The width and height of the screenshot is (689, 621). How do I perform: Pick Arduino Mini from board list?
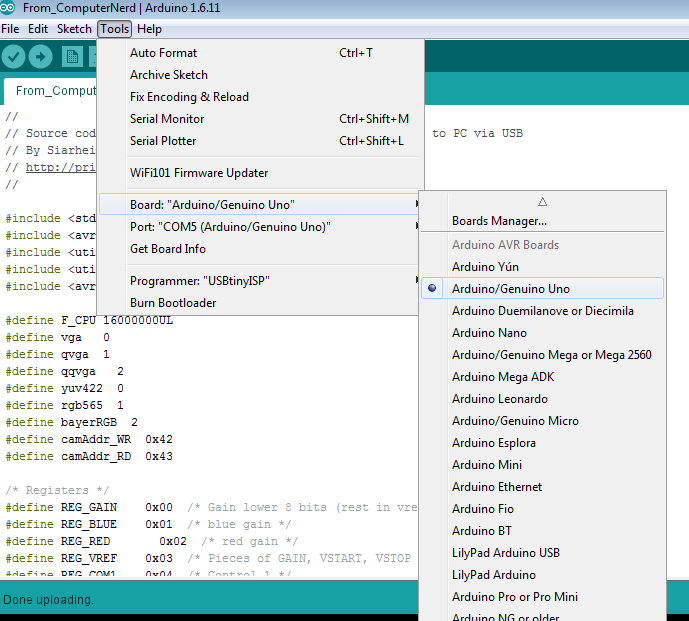tap(543, 465)
